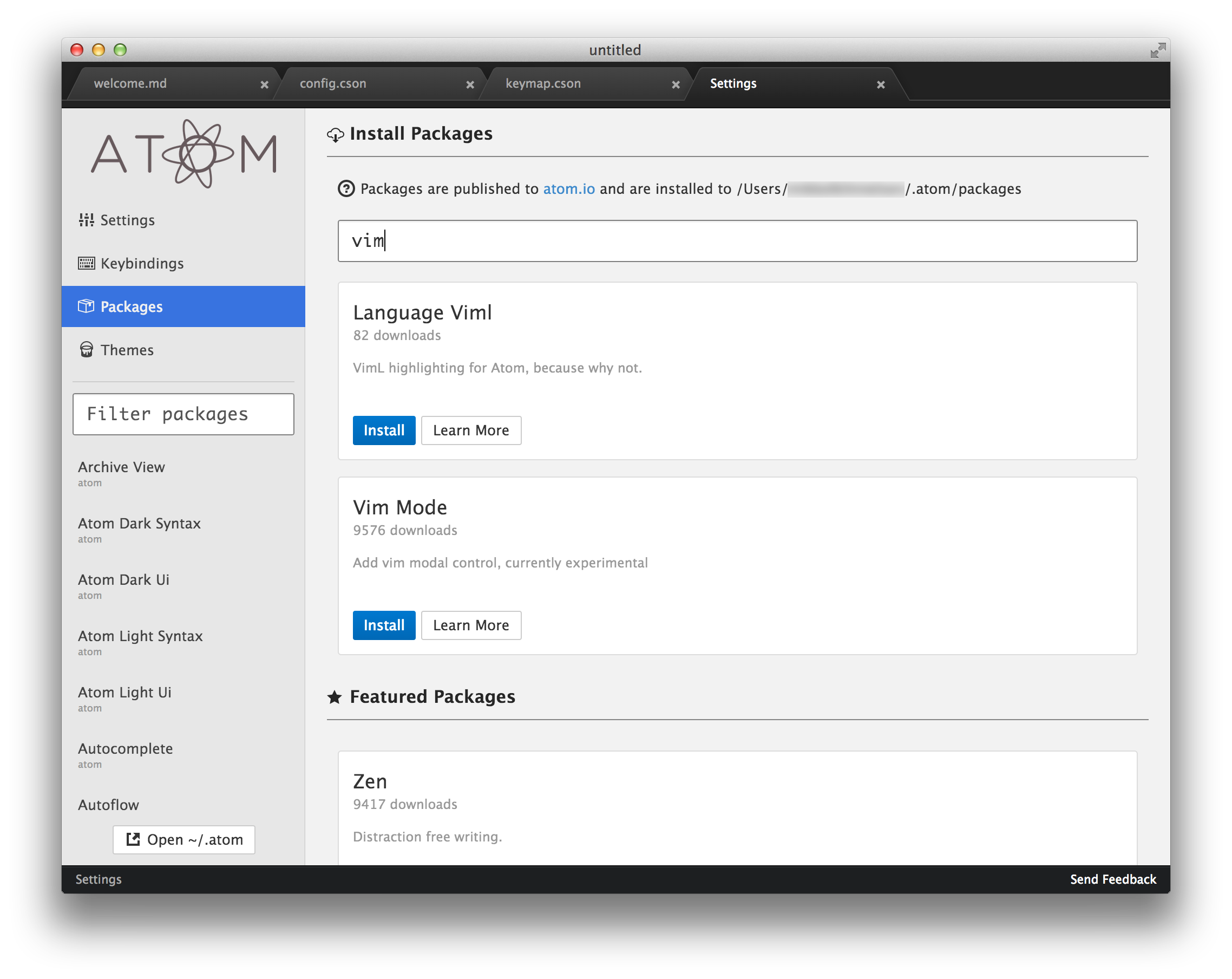The image size is (1232, 979).
Task: Close the welcome.md tab
Action: [x=265, y=84]
